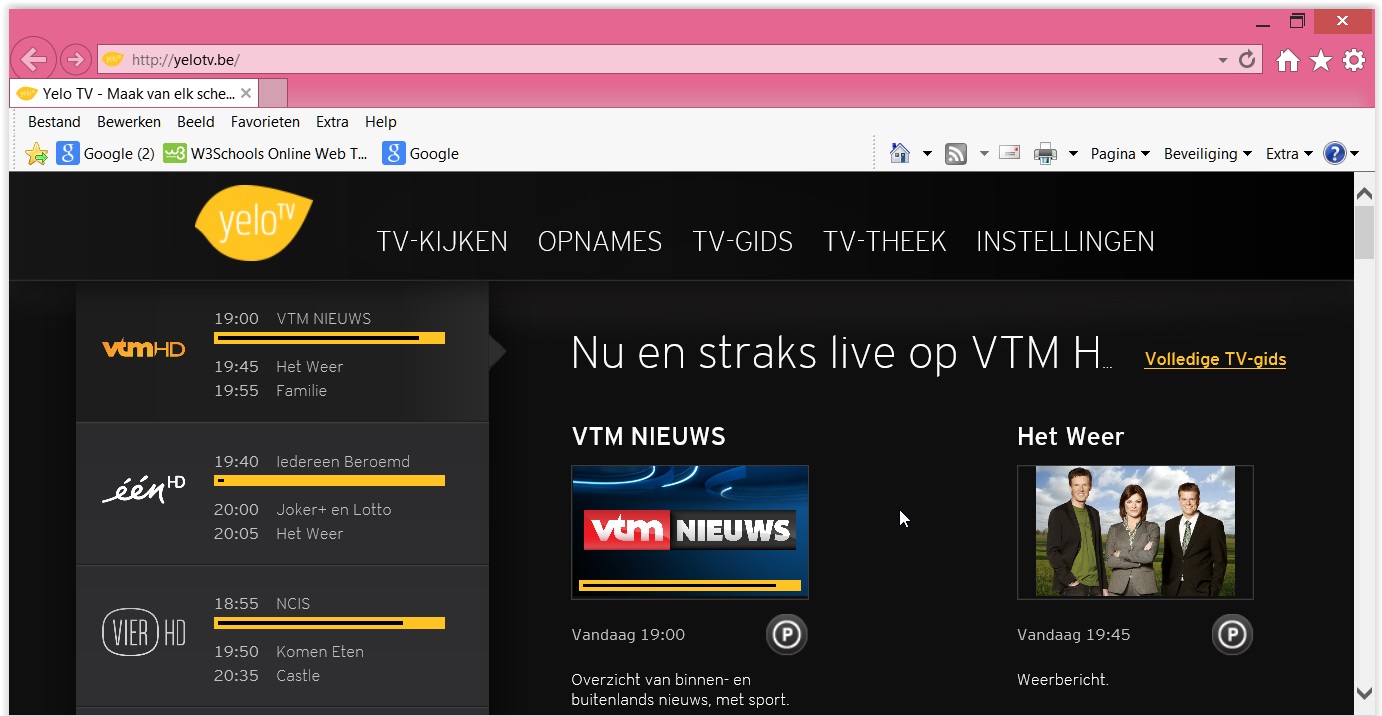The image size is (1382, 716).
Task: Open the W3Schools Online Web bookmark
Action: (267, 154)
